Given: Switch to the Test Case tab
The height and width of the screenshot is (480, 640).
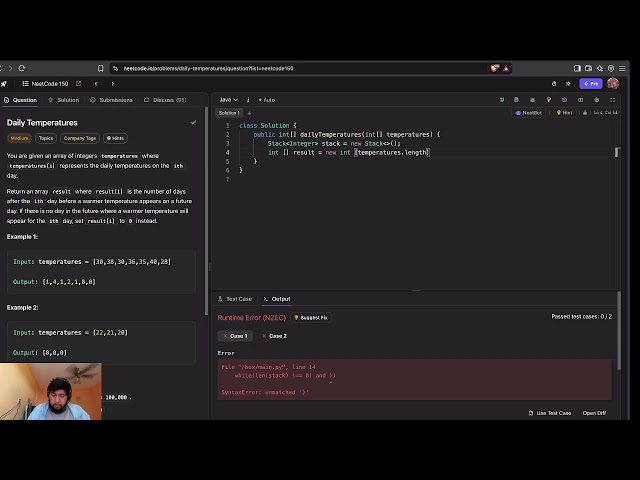Looking at the screenshot, I should click(x=235, y=299).
